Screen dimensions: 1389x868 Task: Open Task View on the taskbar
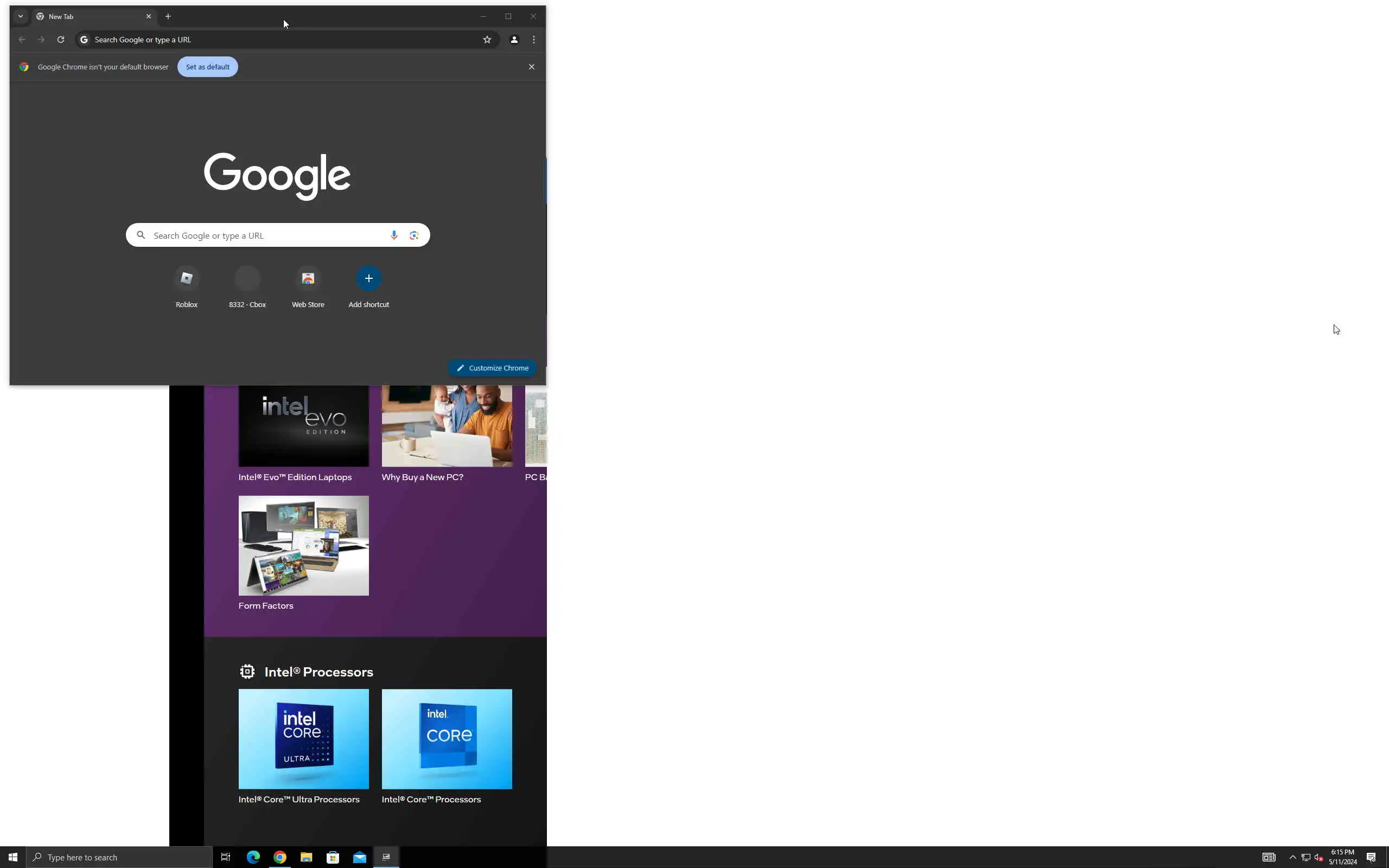[x=226, y=857]
